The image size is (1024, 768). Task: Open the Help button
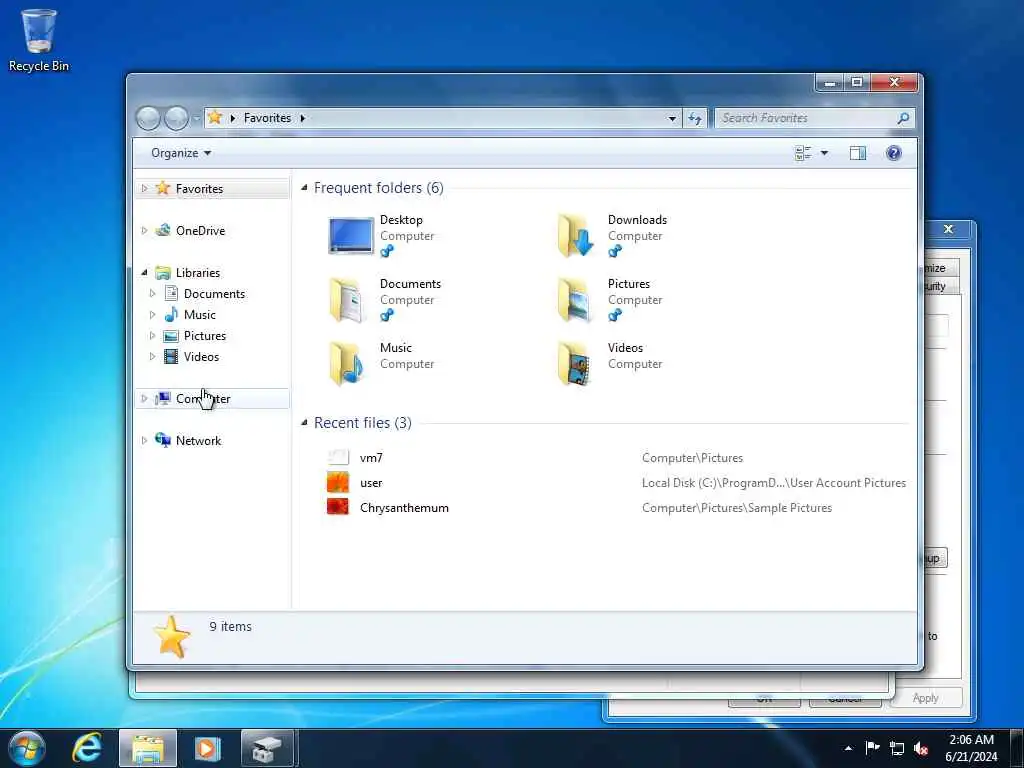click(893, 153)
